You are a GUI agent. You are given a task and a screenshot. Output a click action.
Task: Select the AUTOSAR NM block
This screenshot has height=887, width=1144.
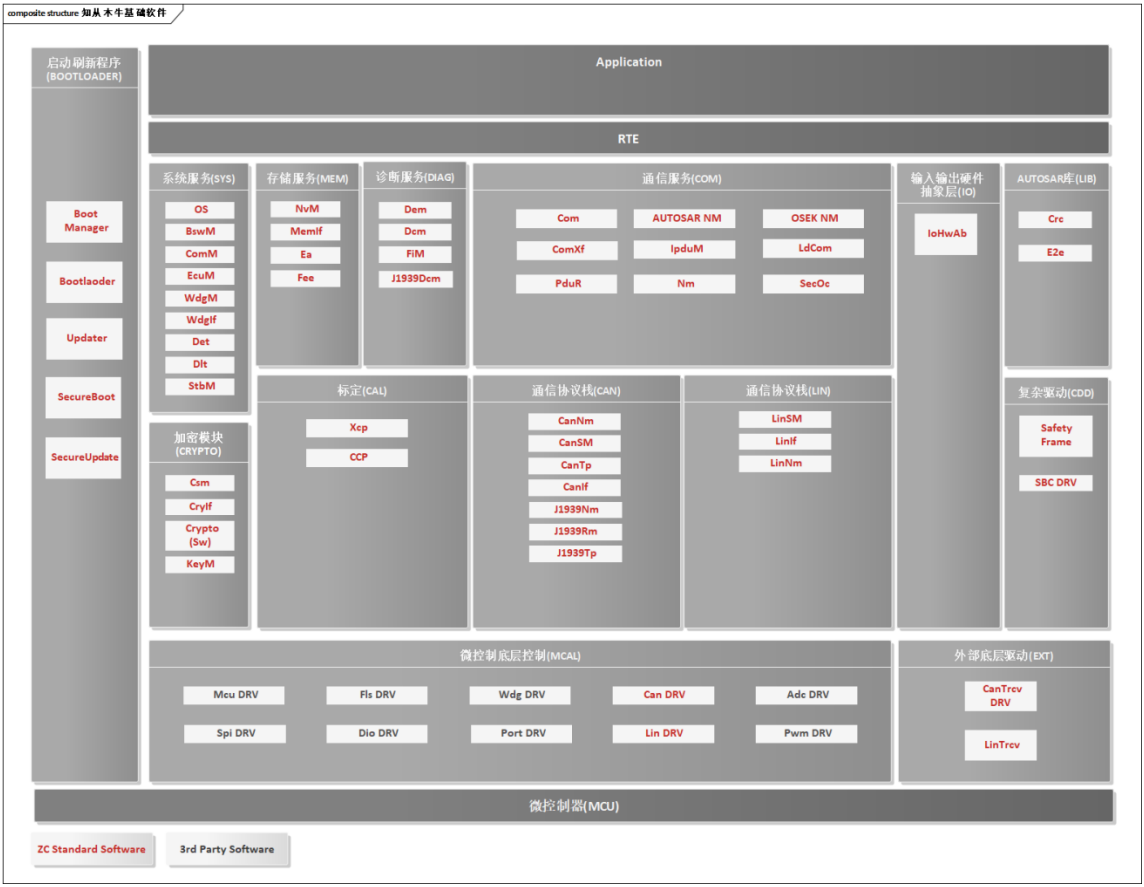(x=685, y=218)
